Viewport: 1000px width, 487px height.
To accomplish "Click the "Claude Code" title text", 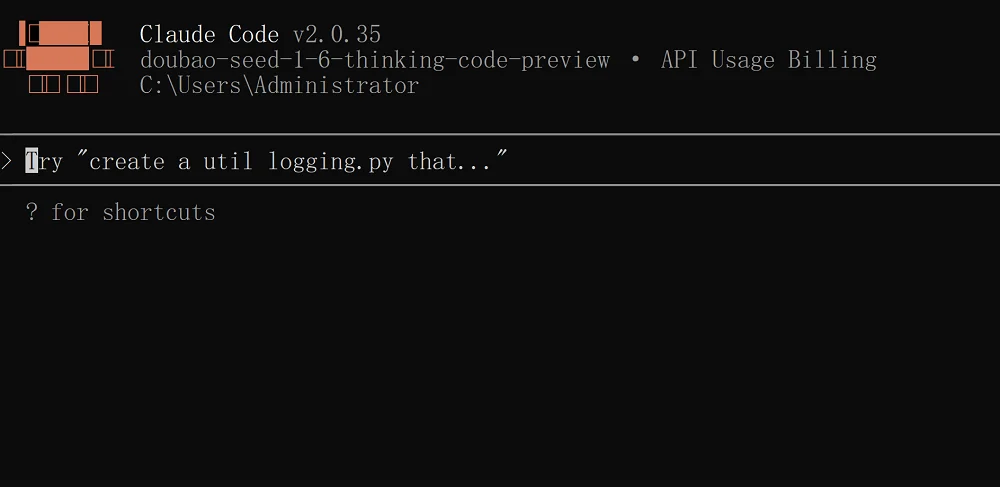I will pyautogui.click(x=209, y=35).
